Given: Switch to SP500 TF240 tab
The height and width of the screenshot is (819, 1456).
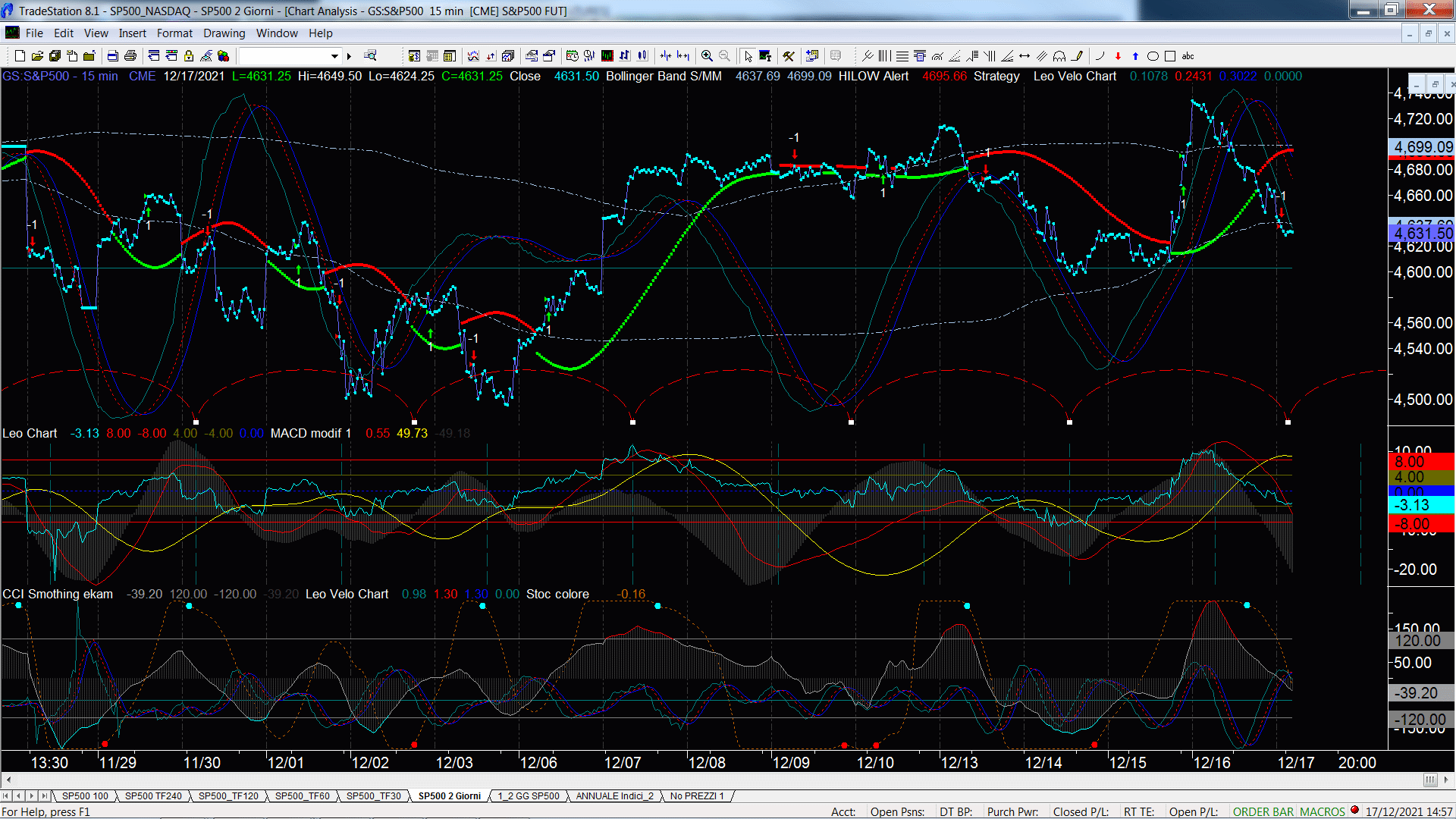Looking at the screenshot, I should (153, 796).
